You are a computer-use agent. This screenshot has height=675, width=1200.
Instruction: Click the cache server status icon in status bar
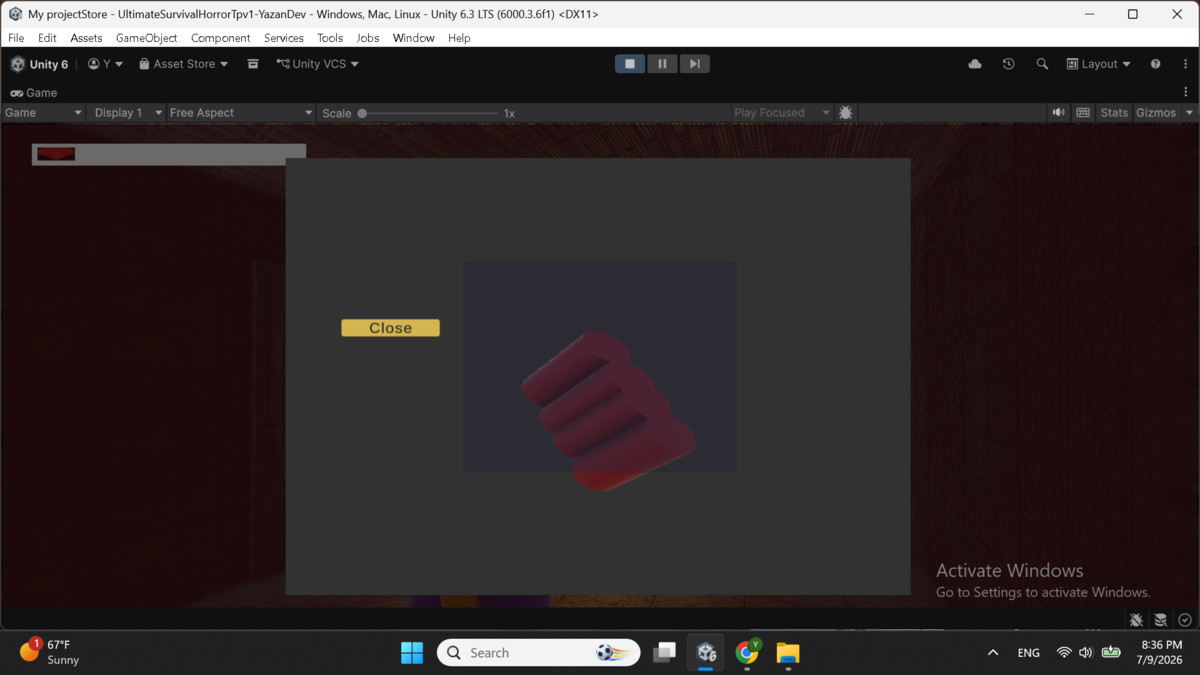1161,620
